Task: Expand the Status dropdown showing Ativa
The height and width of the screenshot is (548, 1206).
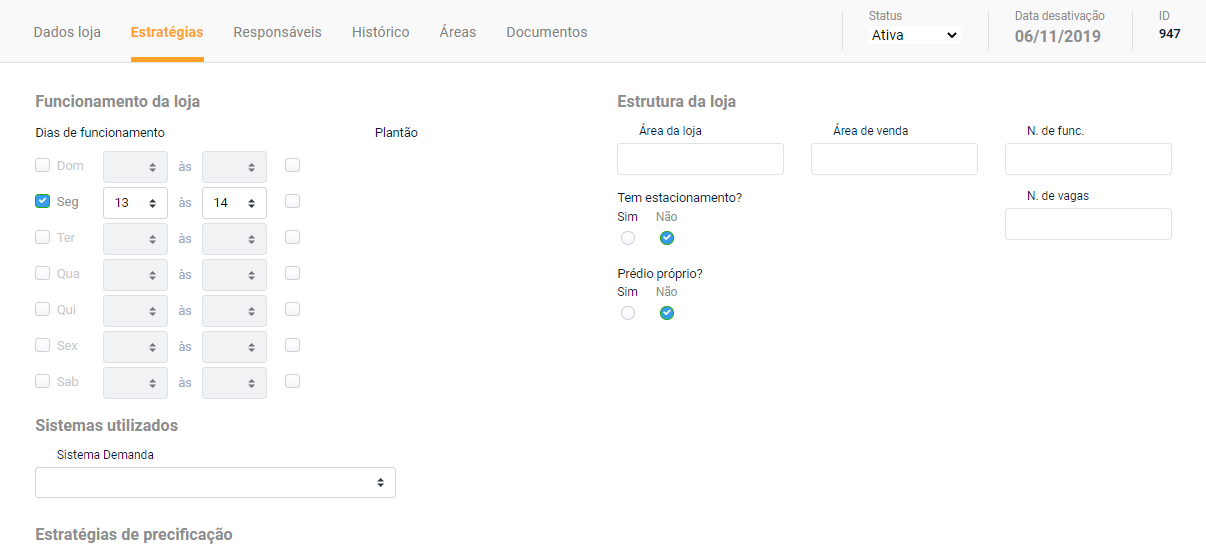Action: pos(914,35)
